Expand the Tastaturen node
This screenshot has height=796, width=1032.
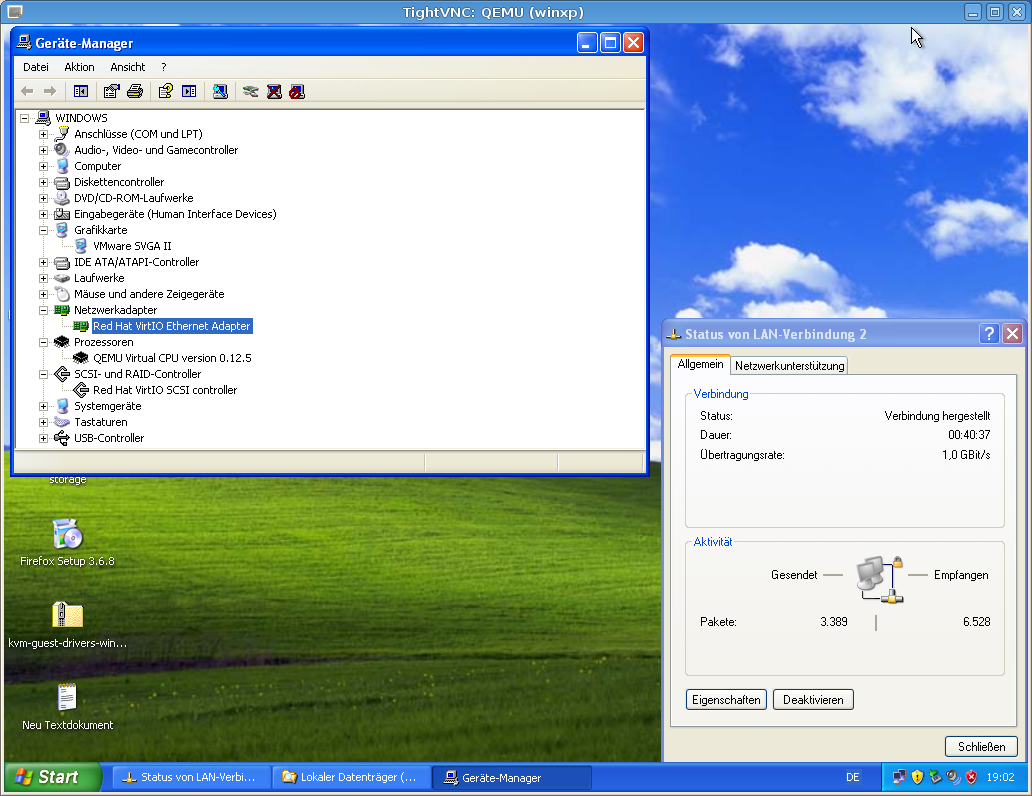pyautogui.click(x=43, y=423)
